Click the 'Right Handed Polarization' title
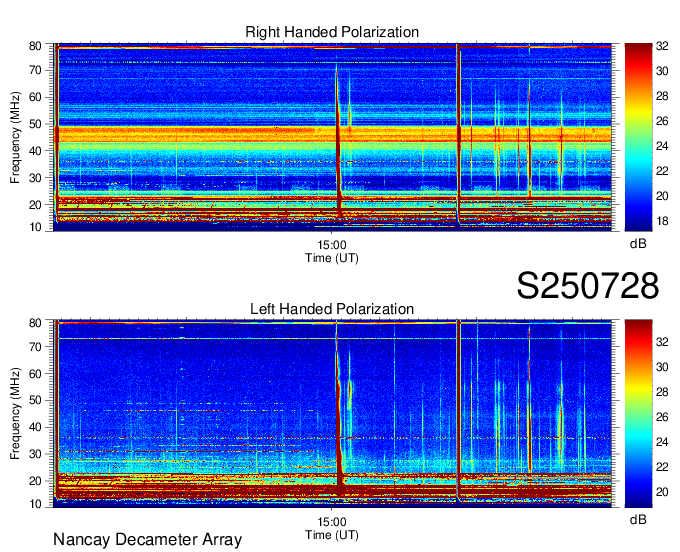 pyautogui.click(x=332, y=32)
